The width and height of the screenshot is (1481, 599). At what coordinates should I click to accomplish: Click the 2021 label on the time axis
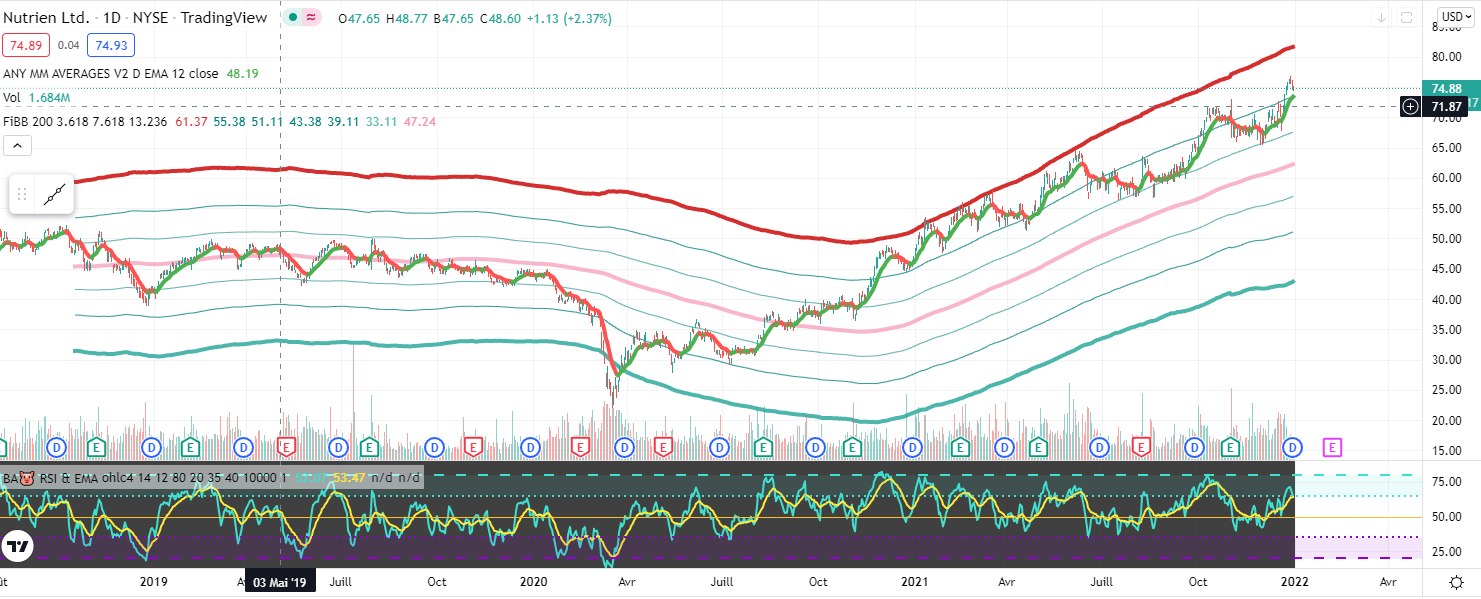pyautogui.click(x=913, y=582)
